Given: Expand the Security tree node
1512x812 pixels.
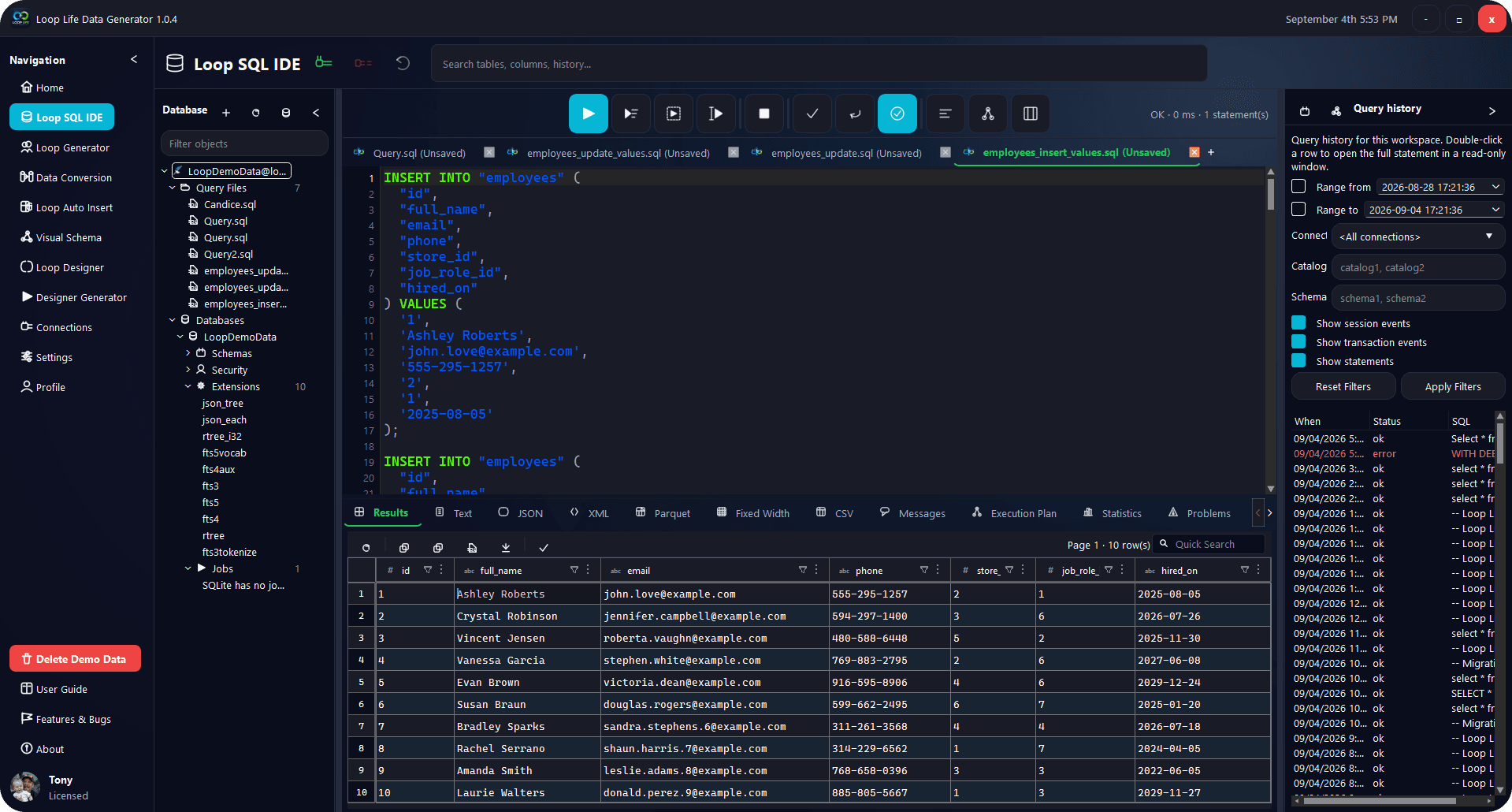Looking at the screenshot, I should [188, 370].
